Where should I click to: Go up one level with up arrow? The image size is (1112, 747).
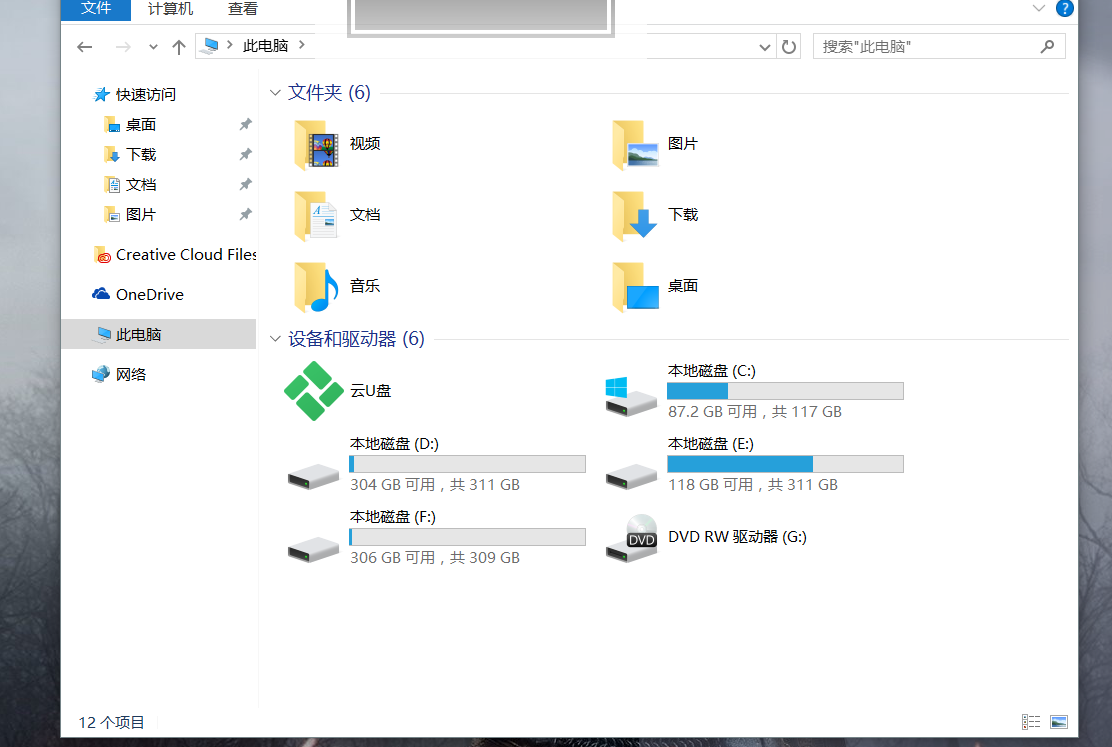click(x=179, y=46)
